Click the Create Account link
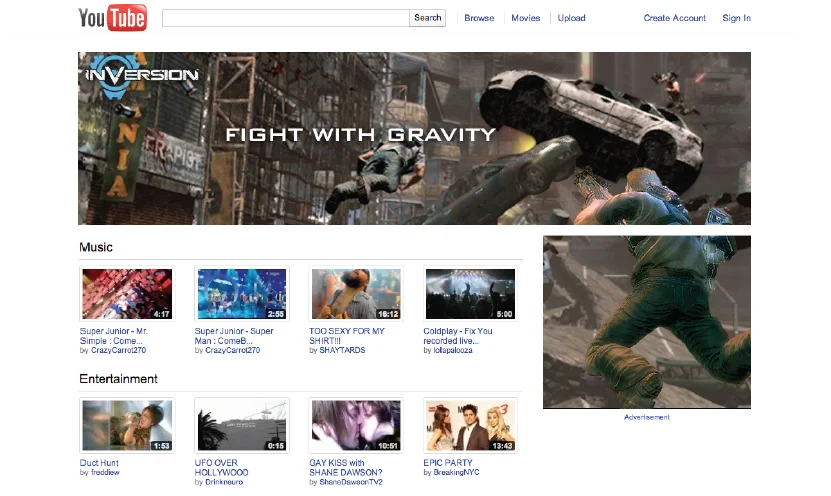The height and width of the screenshot is (496, 831). coord(675,18)
